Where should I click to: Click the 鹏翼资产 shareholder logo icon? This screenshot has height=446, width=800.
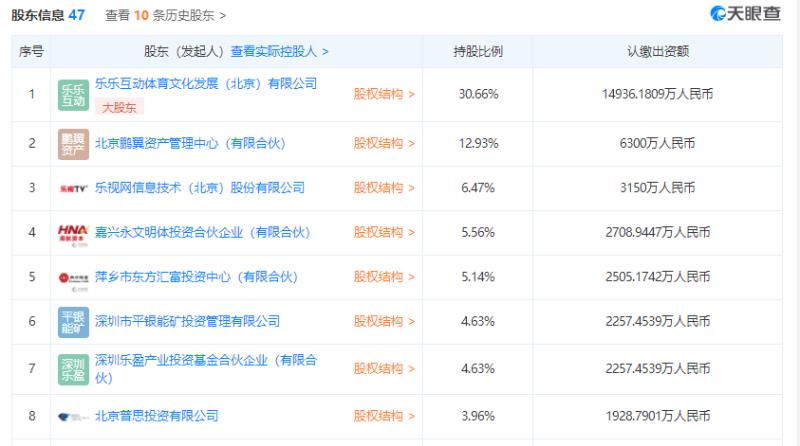(x=73, y=144)
